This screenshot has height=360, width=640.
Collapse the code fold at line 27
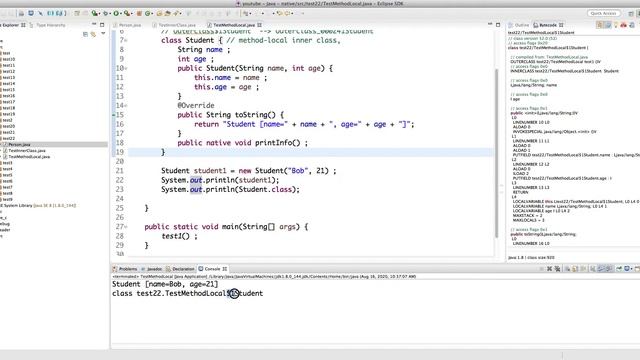126,227
